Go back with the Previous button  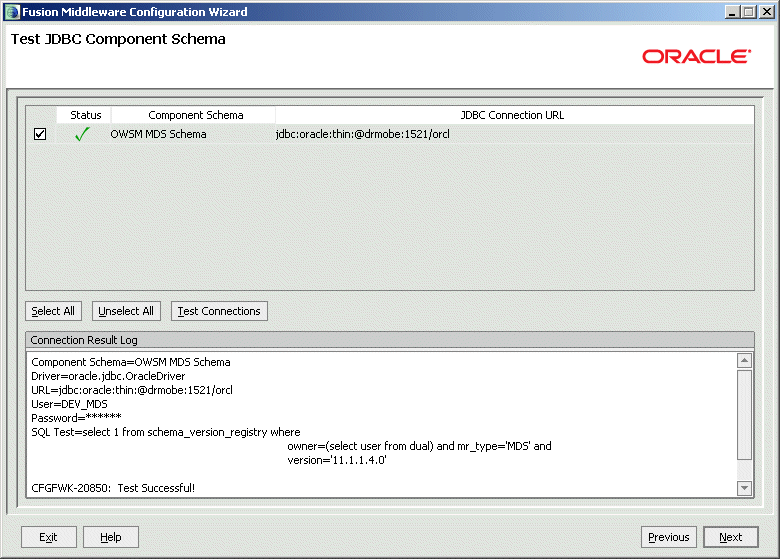(669, 537)
